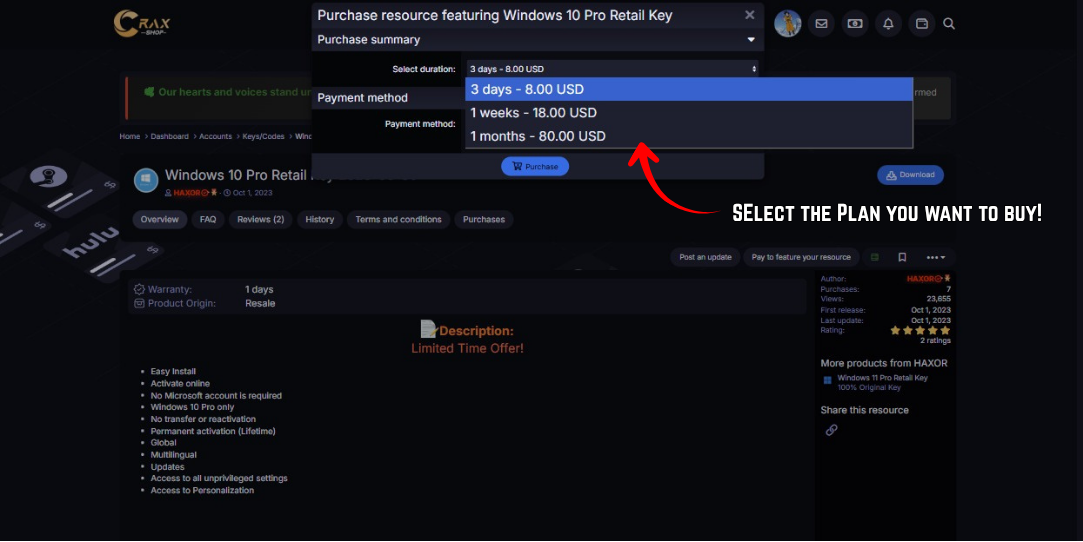Open the messages envelope icon

click(x=821, y=23)
